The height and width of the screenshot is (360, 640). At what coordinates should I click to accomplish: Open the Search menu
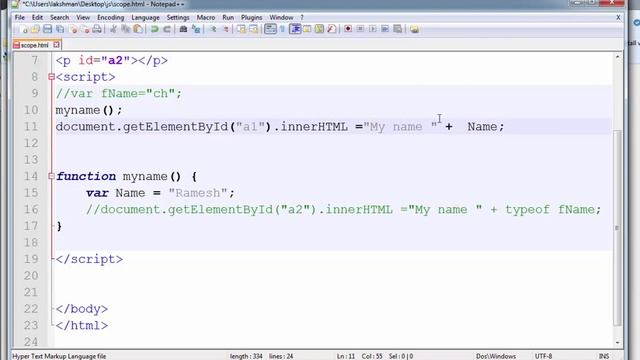[x=60, y=18]
